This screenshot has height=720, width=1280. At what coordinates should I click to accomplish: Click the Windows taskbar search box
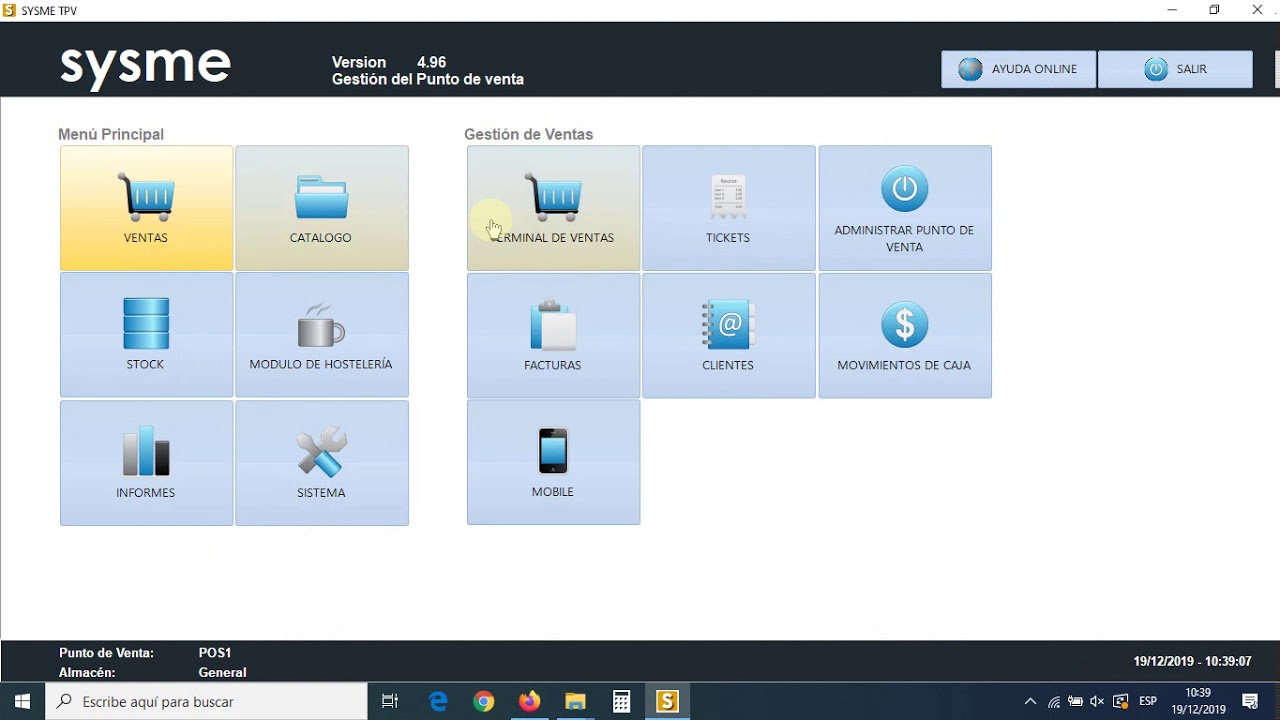pos(207,701)
